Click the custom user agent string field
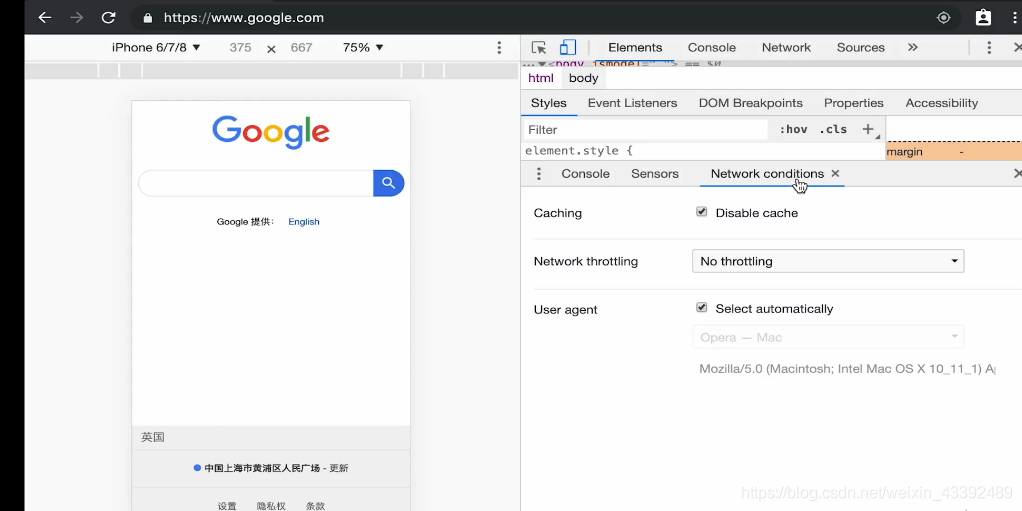 (x=847, y=369)
